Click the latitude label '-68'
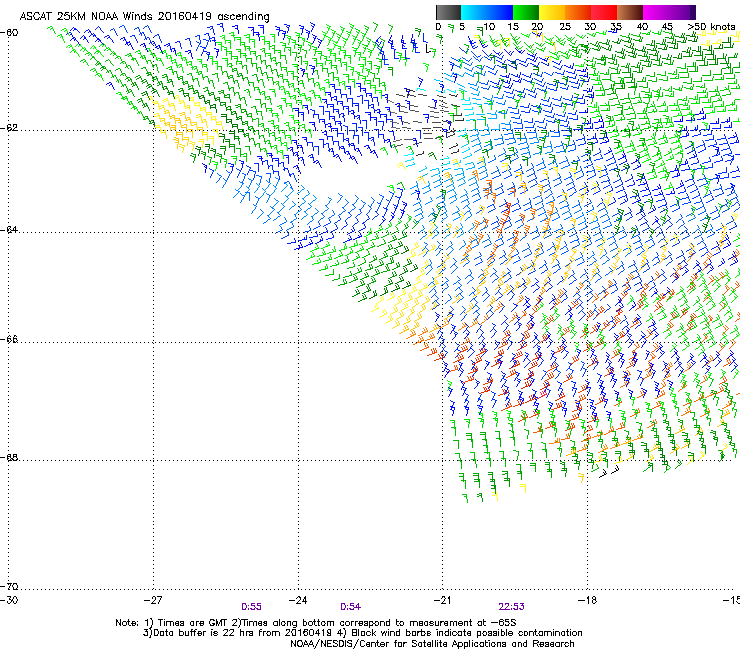 pyautogui.click(x=9, y=458)
